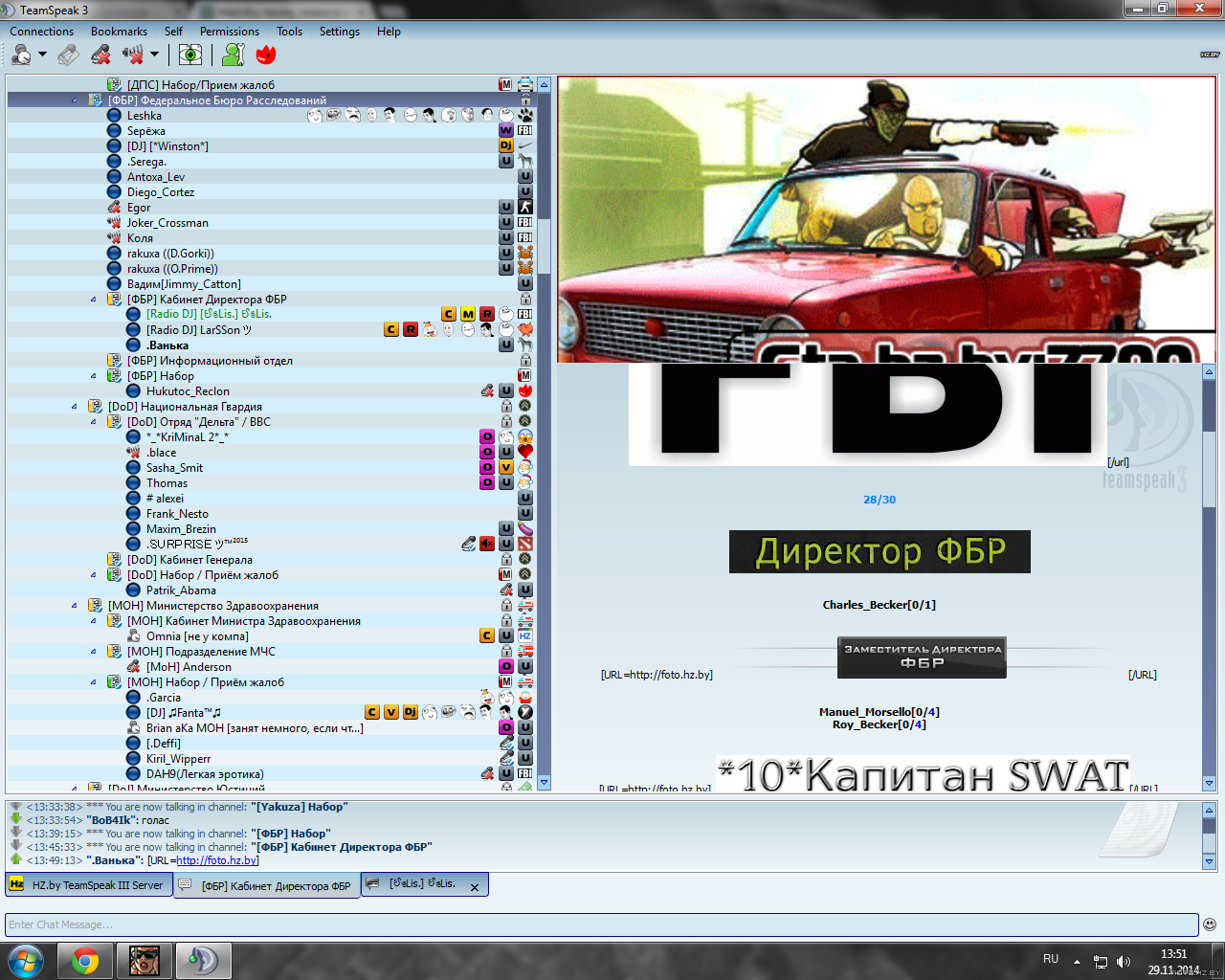The width and height of the screenshot is (1225, 980).
Task: Collapse [МОН] Подразделение МЧС subchannel
Action: point(94,652)
